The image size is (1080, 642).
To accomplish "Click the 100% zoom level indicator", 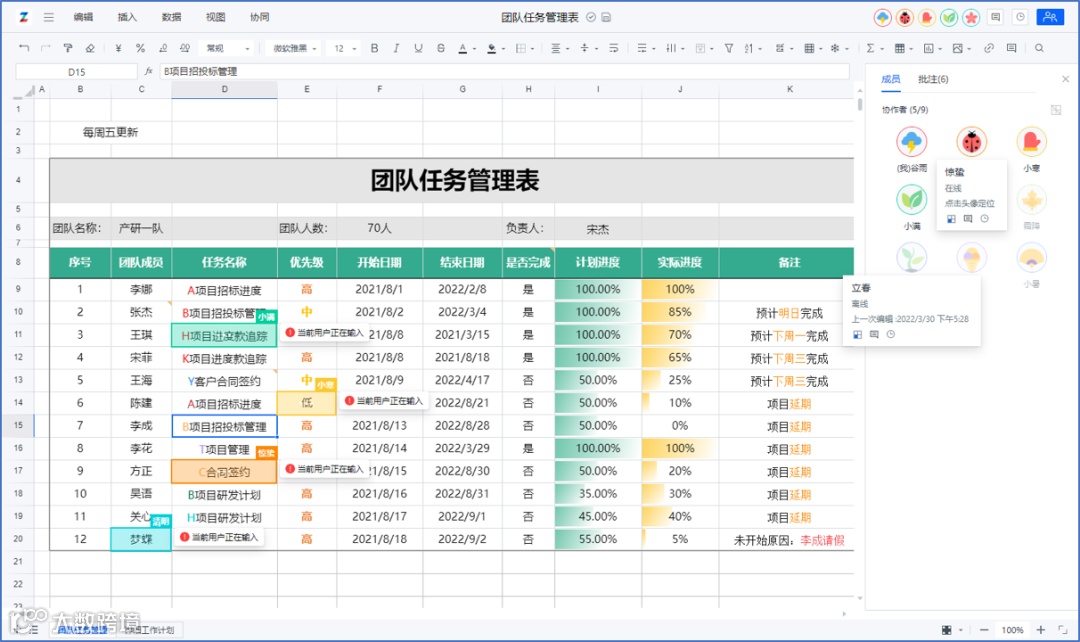I will 1012,630.
